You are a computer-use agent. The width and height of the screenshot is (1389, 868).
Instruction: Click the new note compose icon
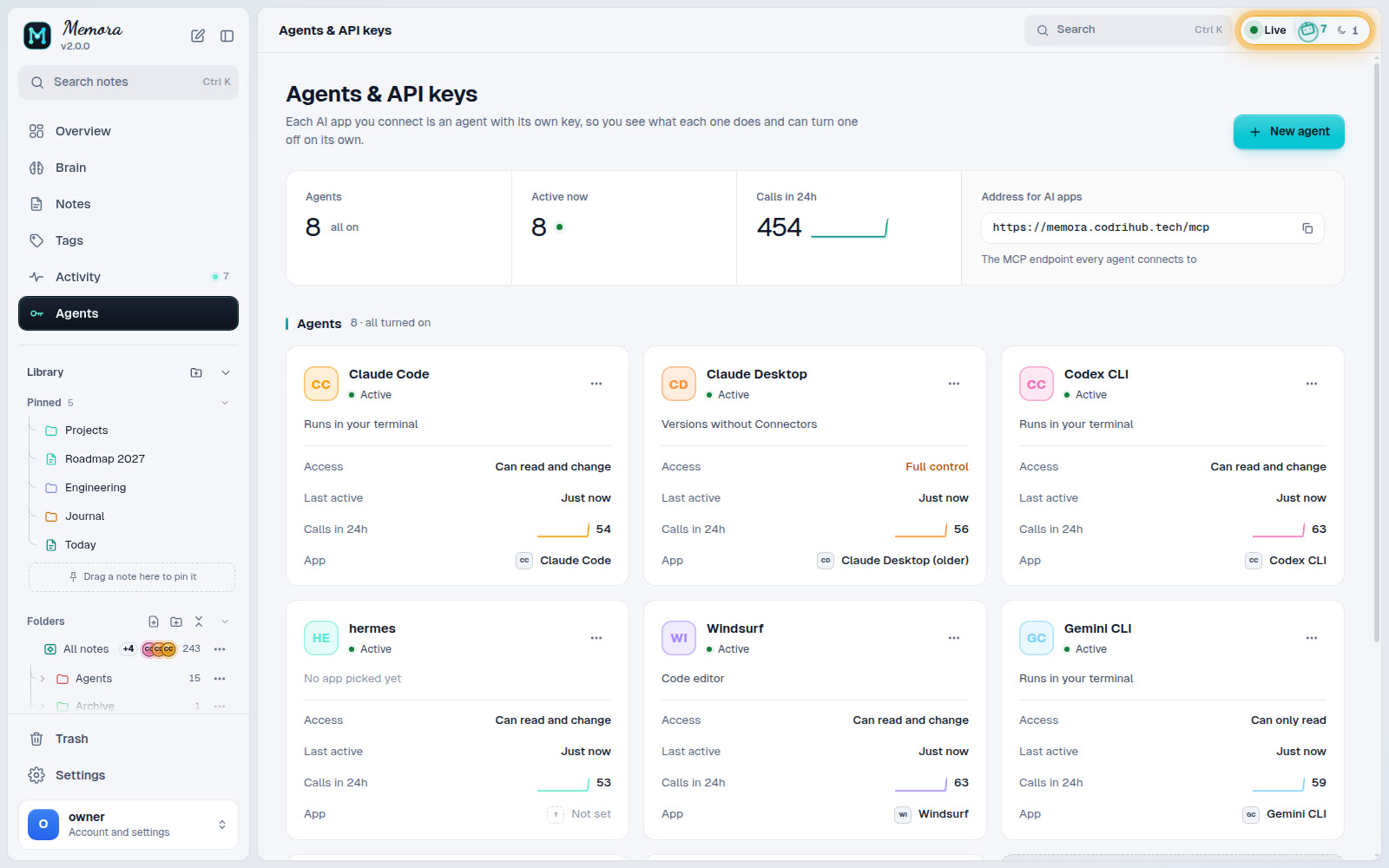click(198, 36)
